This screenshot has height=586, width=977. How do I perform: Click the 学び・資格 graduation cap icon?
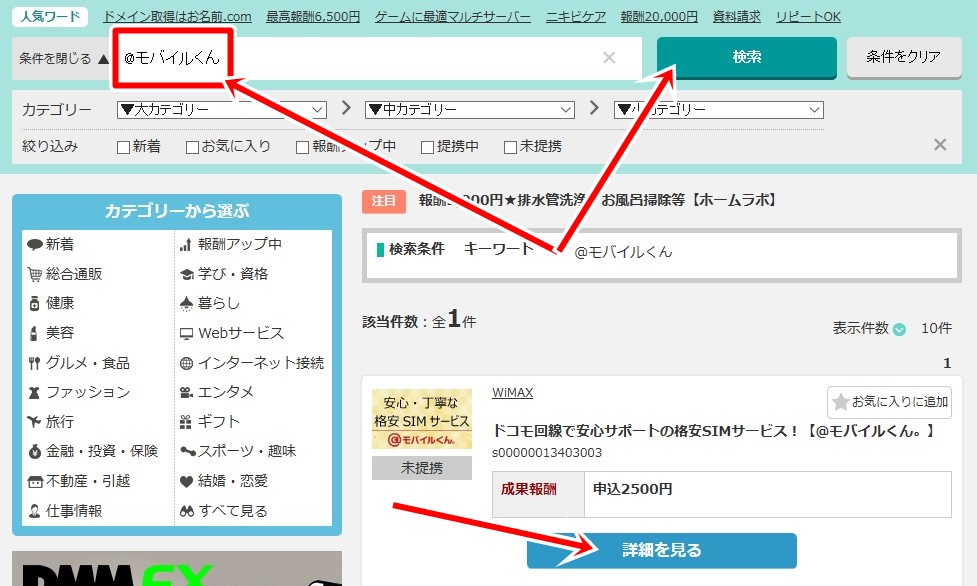(x=186, y=274)
